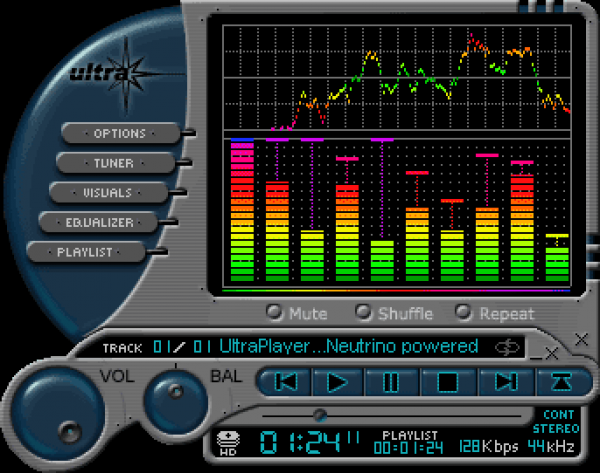The height and width of the screenshot is (473, 600).
Task: Click the STEREO indicator
Action: 556,429
